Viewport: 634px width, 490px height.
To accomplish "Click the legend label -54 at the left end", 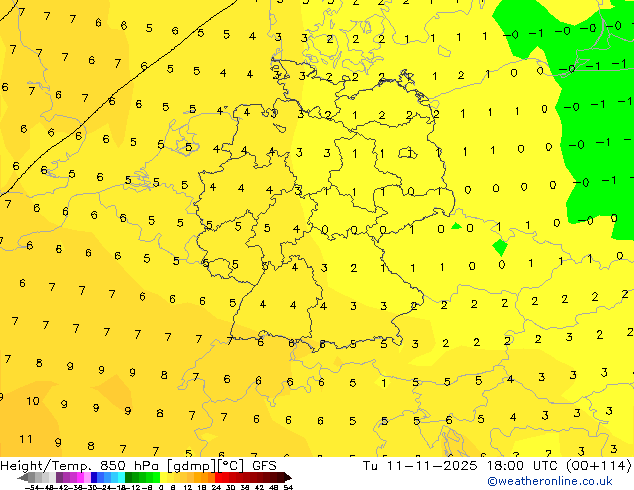I will coord(32,488).
